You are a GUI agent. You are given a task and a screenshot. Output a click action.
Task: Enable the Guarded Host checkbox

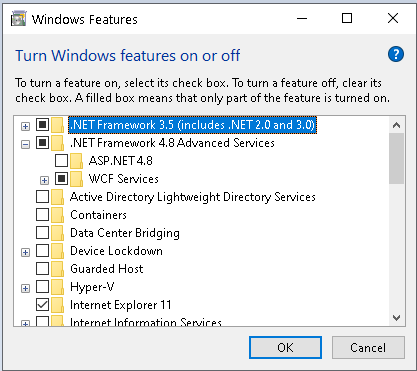(x=42, y=269)
